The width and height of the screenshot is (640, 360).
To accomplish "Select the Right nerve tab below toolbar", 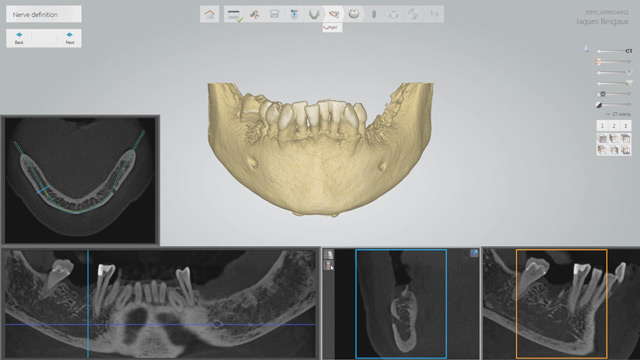I will (x=332, y=28).
